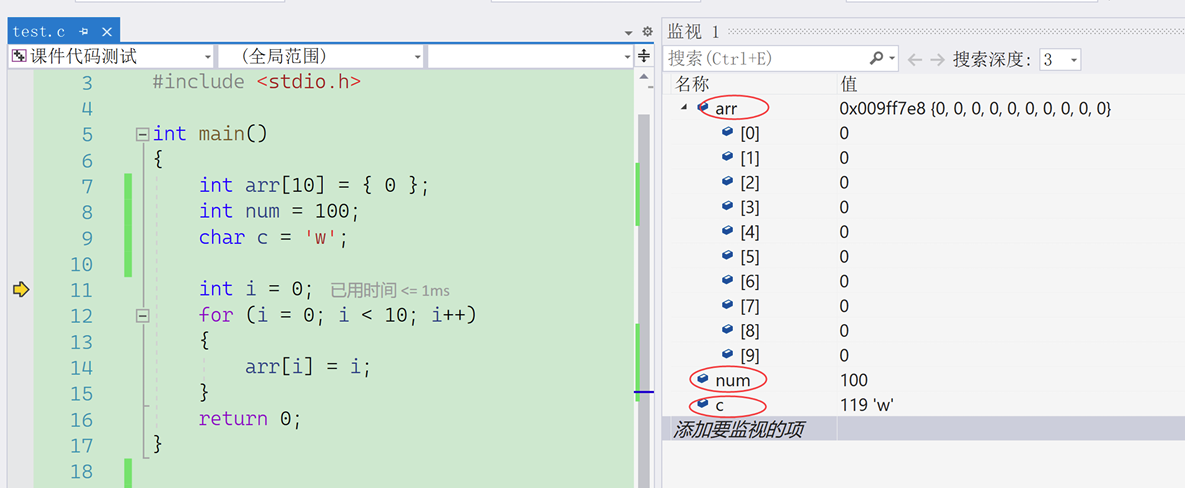The height and width of the screenshot is (495, 1186).
Task: Select the [9] array element row
Action: [924, 355]
